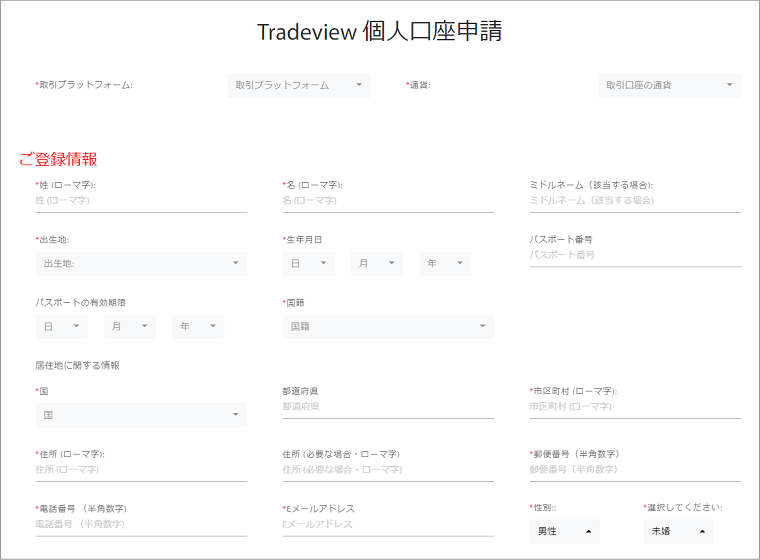This screenshot has width=760, height=560.
Task: Open the marital status dropdown showing 未婚
Action: coord(679,531)
